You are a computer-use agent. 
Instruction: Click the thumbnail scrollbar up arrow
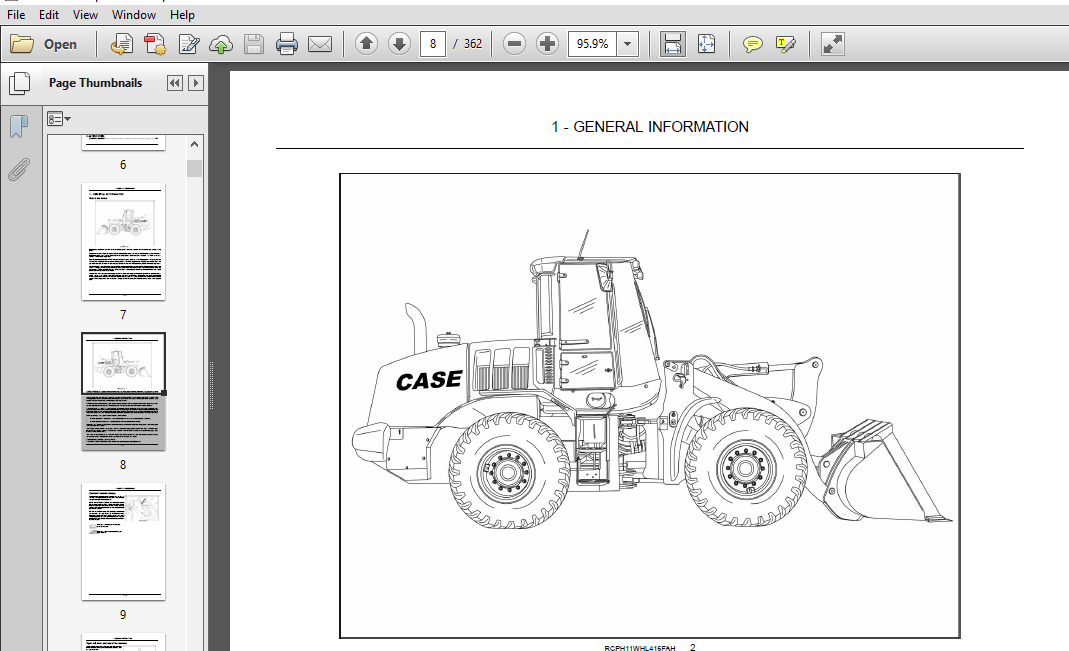pos(194,145)
